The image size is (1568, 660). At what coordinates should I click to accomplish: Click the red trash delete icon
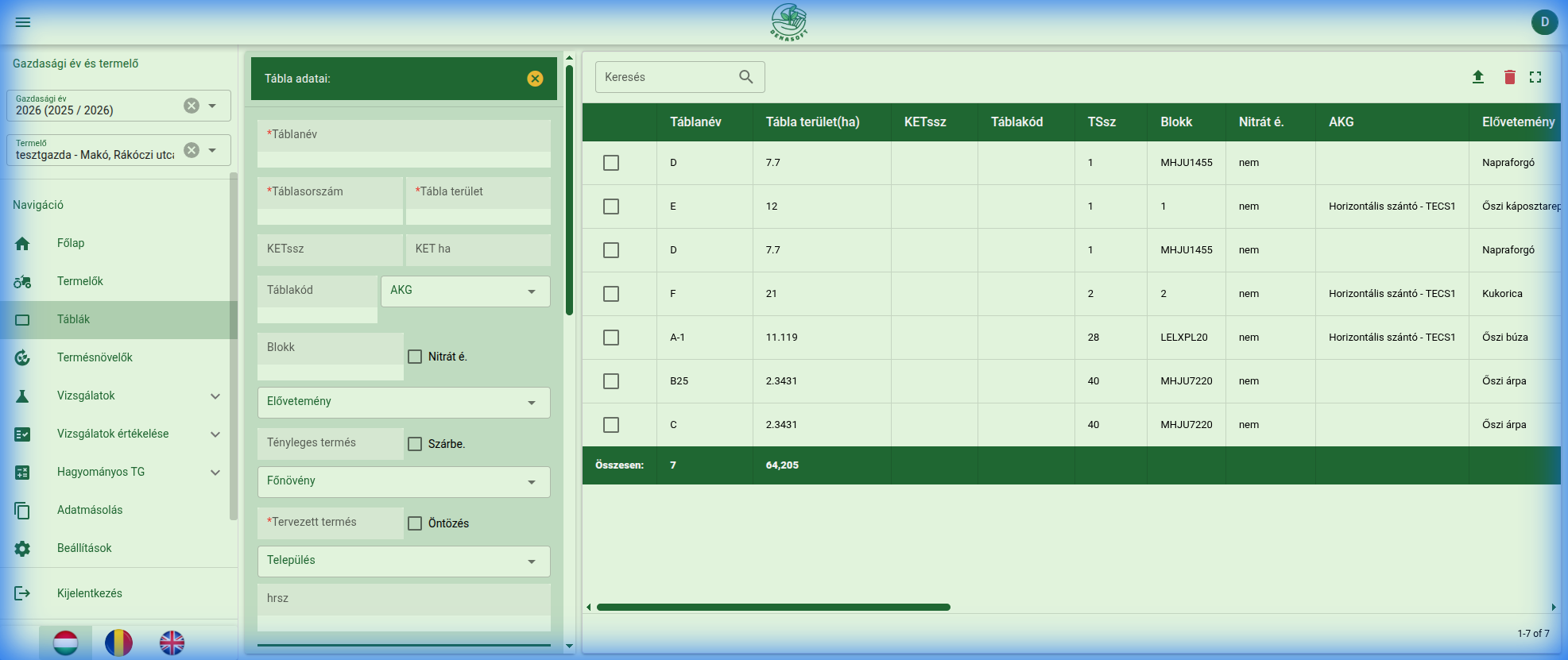1509,77
